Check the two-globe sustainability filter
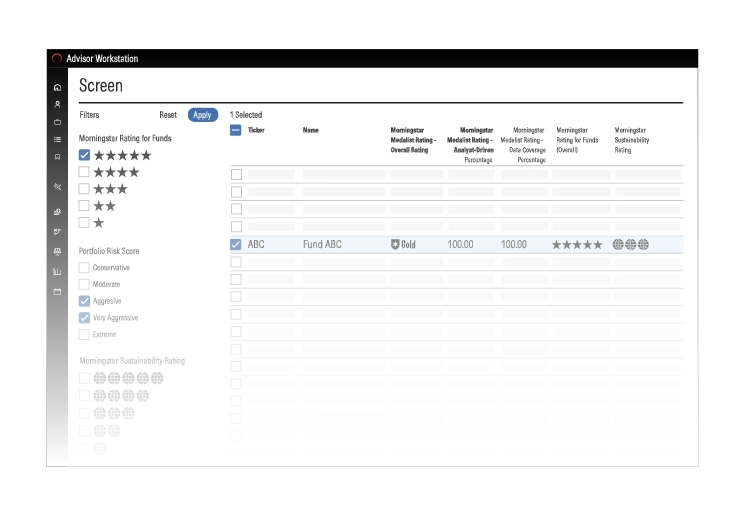Viewport: 745px width, 516px height. pyautogui.click(x=84, y=430)
